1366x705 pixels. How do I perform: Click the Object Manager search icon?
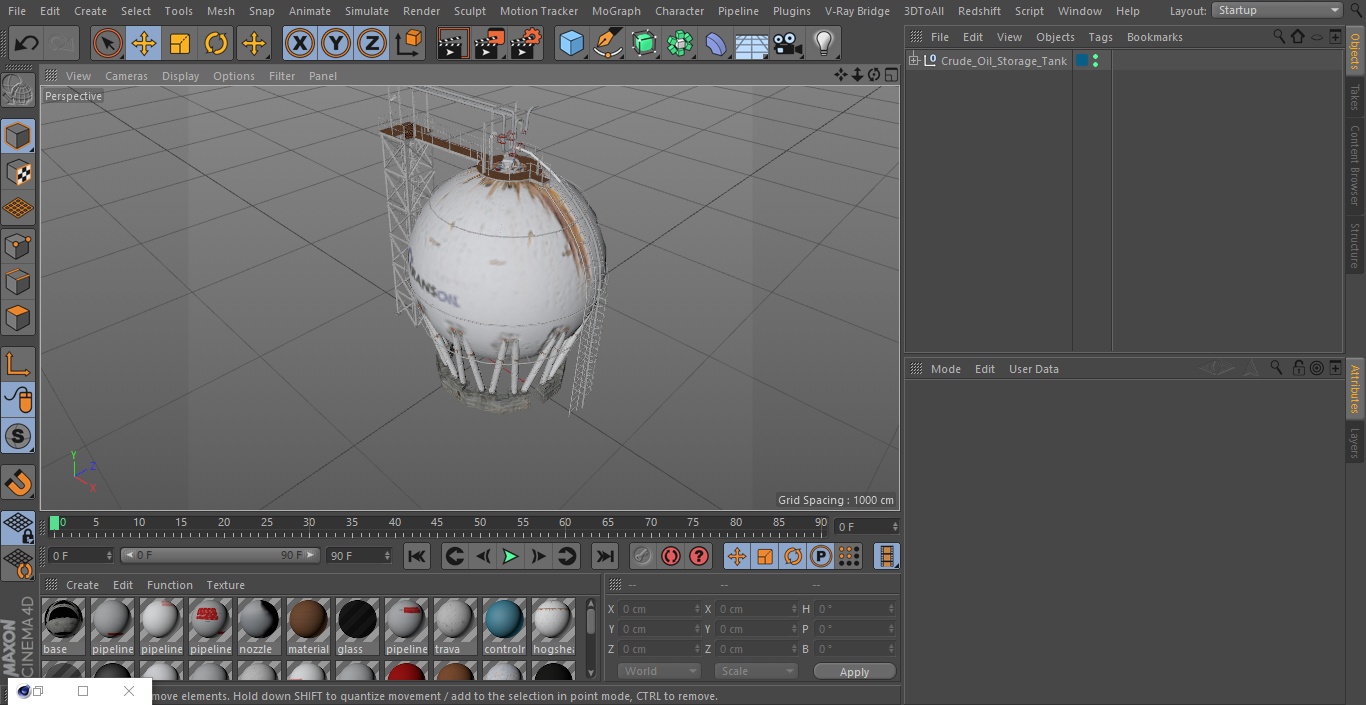[x=1279, y=36]
